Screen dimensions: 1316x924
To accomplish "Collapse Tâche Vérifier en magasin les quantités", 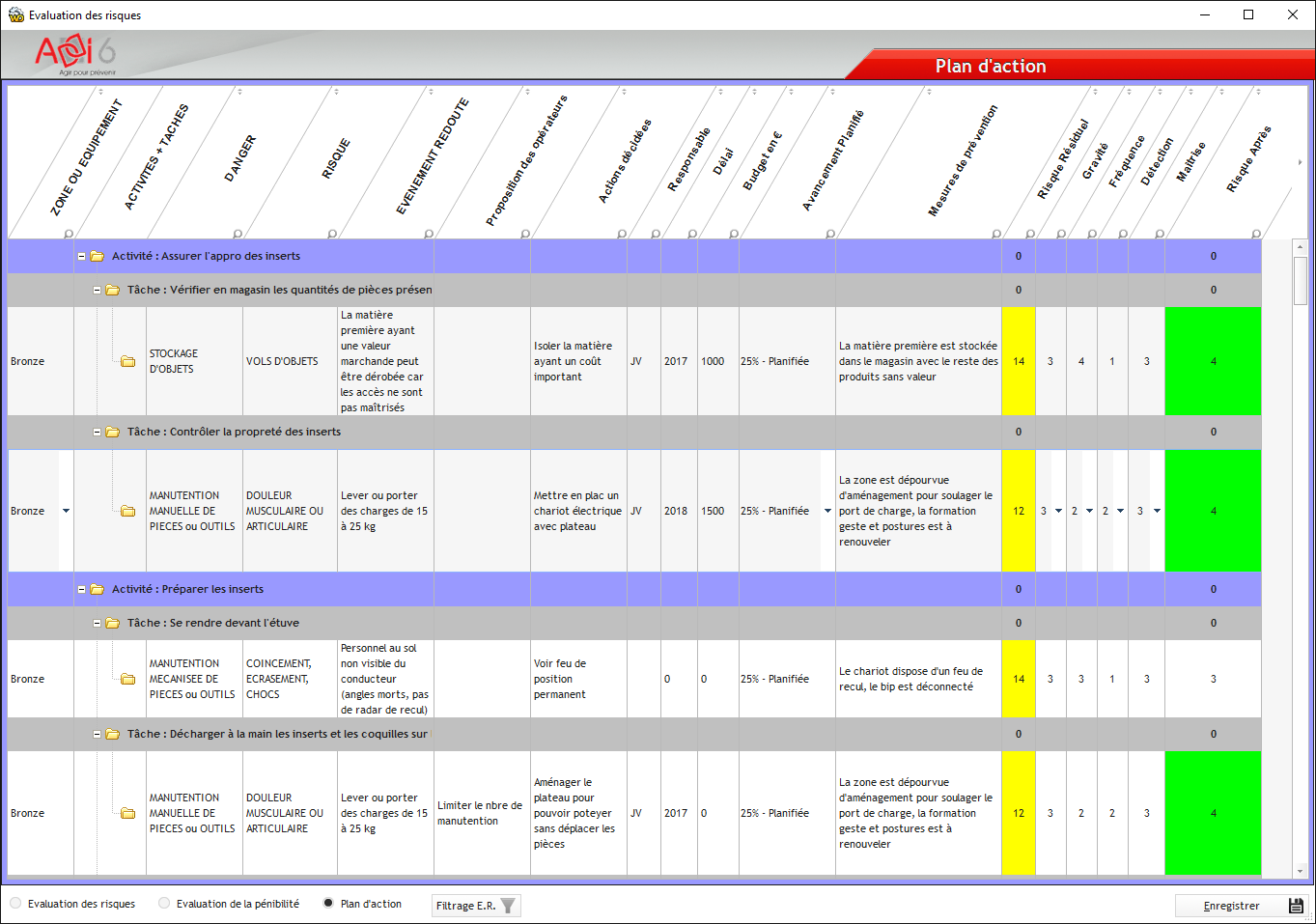I will [97, 291].
